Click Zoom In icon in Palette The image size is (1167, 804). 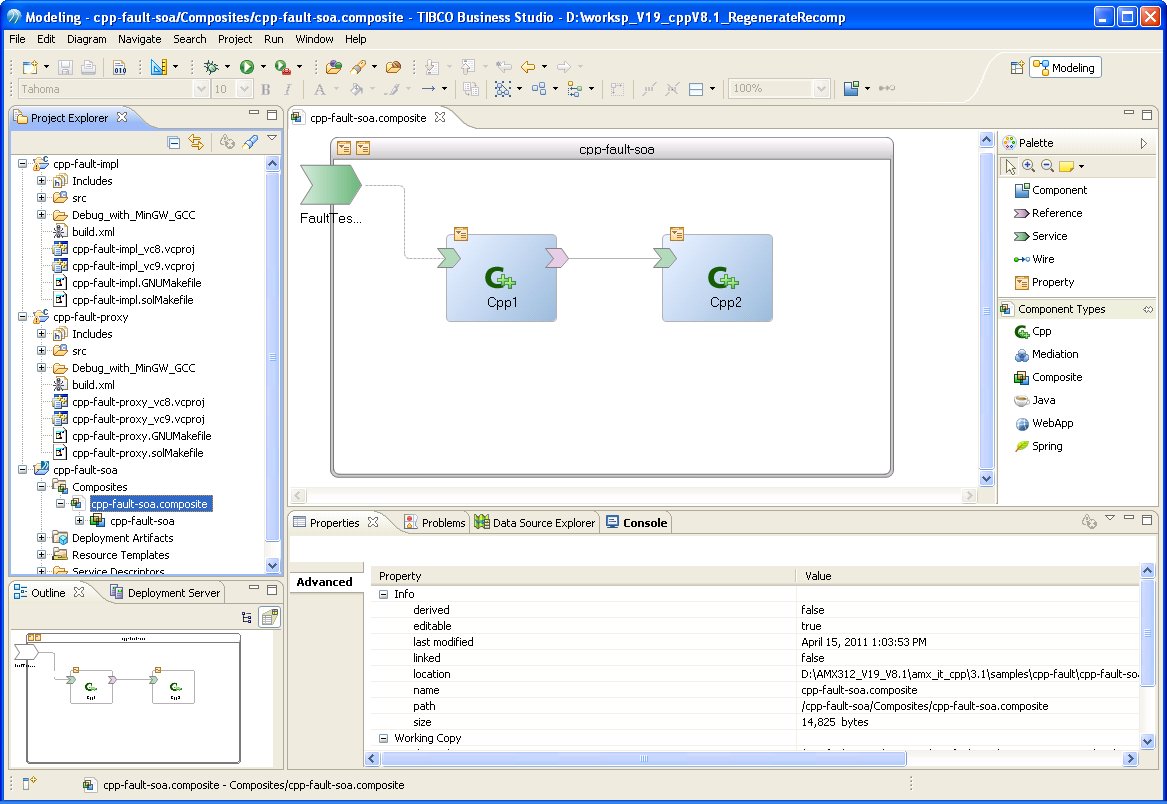(1029, 166)
